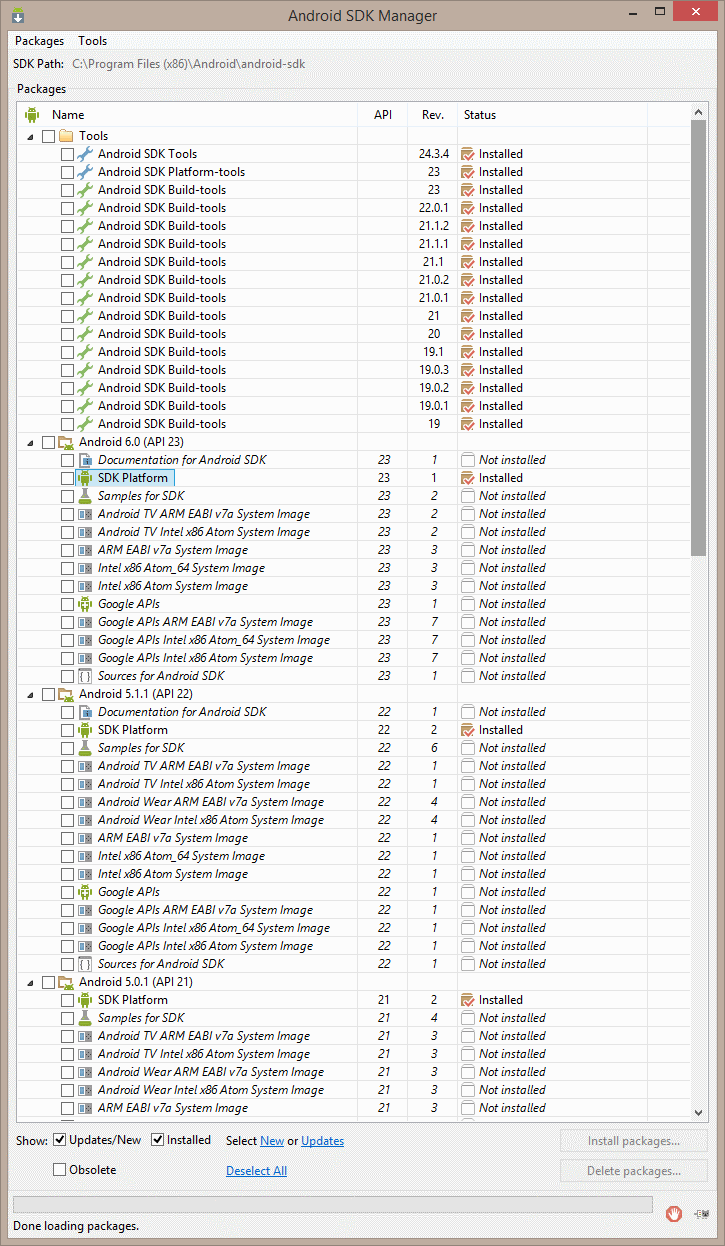Viewport: 725px width, 1246px height.
Task: Collapse the Android 6.0 (API 23) group
Action: pos(30,442)
